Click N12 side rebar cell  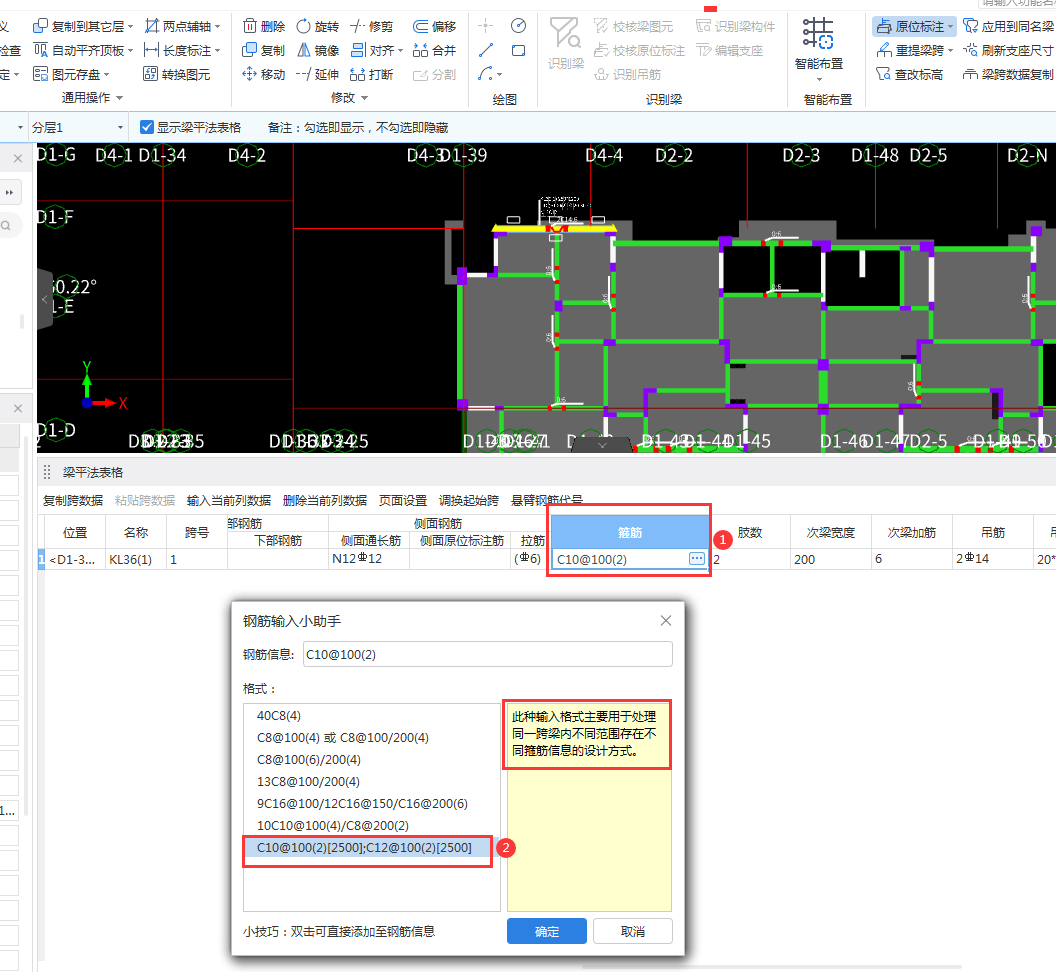(x=369, y=559)
